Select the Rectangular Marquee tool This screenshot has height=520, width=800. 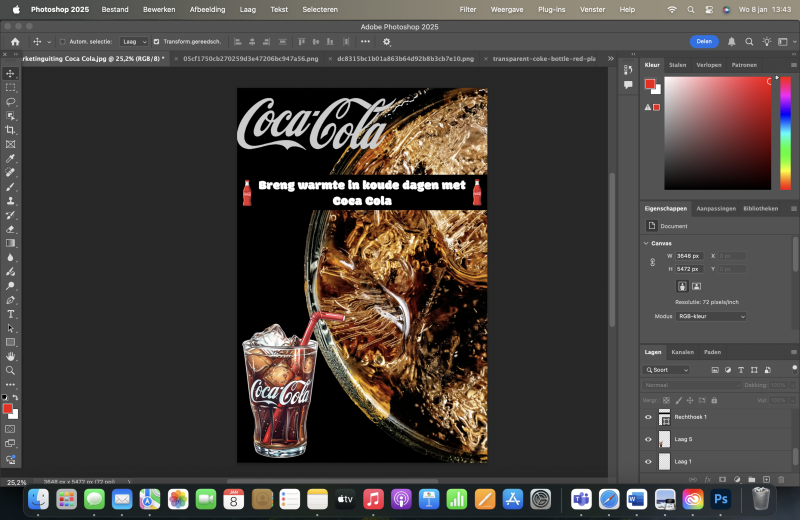coord(10,88)
